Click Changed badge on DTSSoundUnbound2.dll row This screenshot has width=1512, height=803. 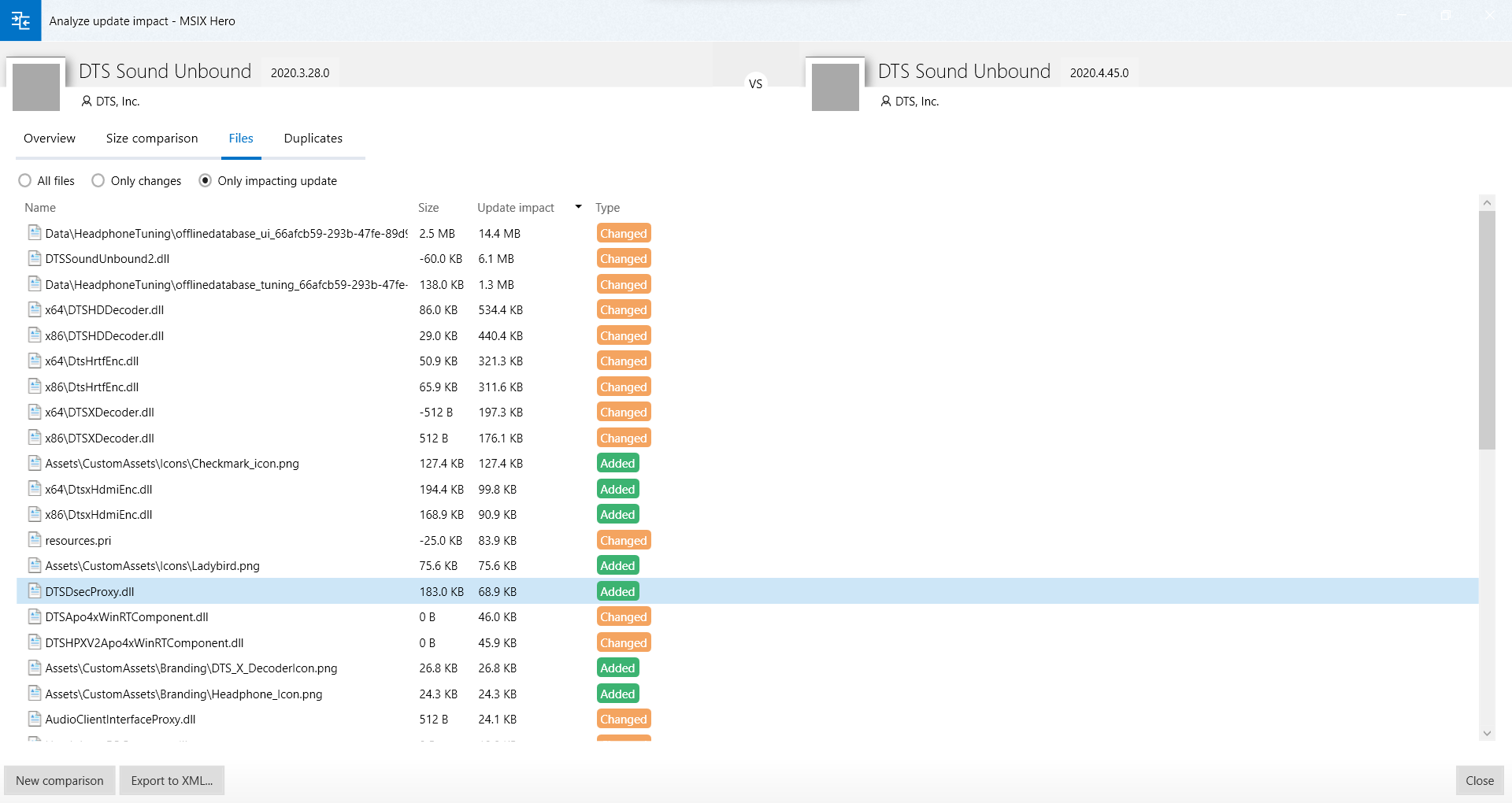[x=624, y=258]
